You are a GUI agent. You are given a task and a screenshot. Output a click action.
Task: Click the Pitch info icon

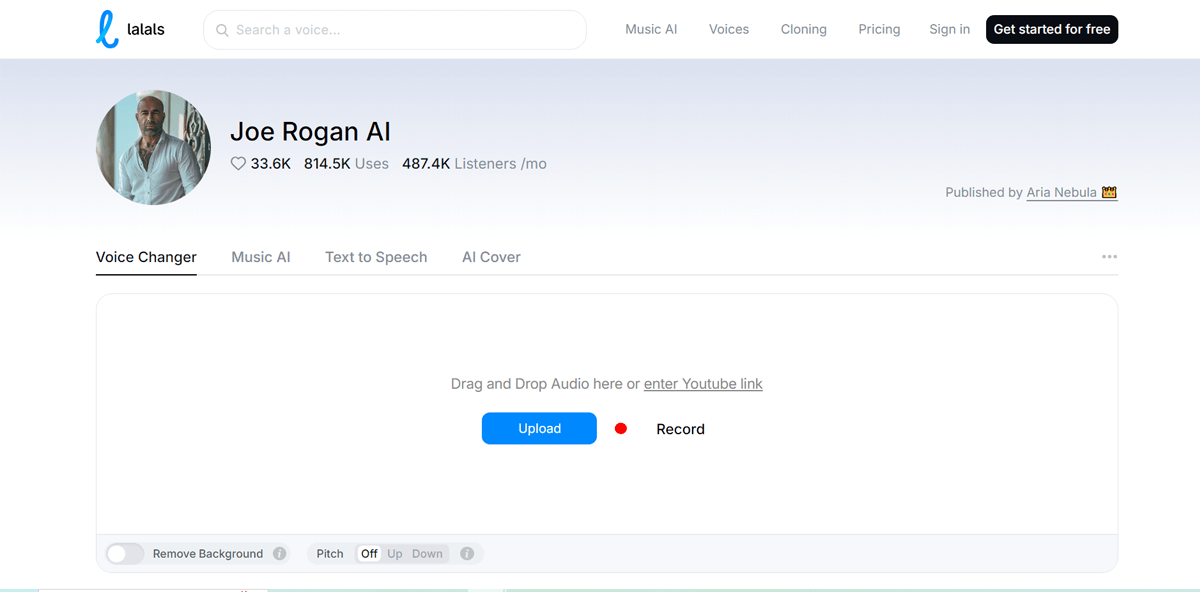[x=467, y=554]
